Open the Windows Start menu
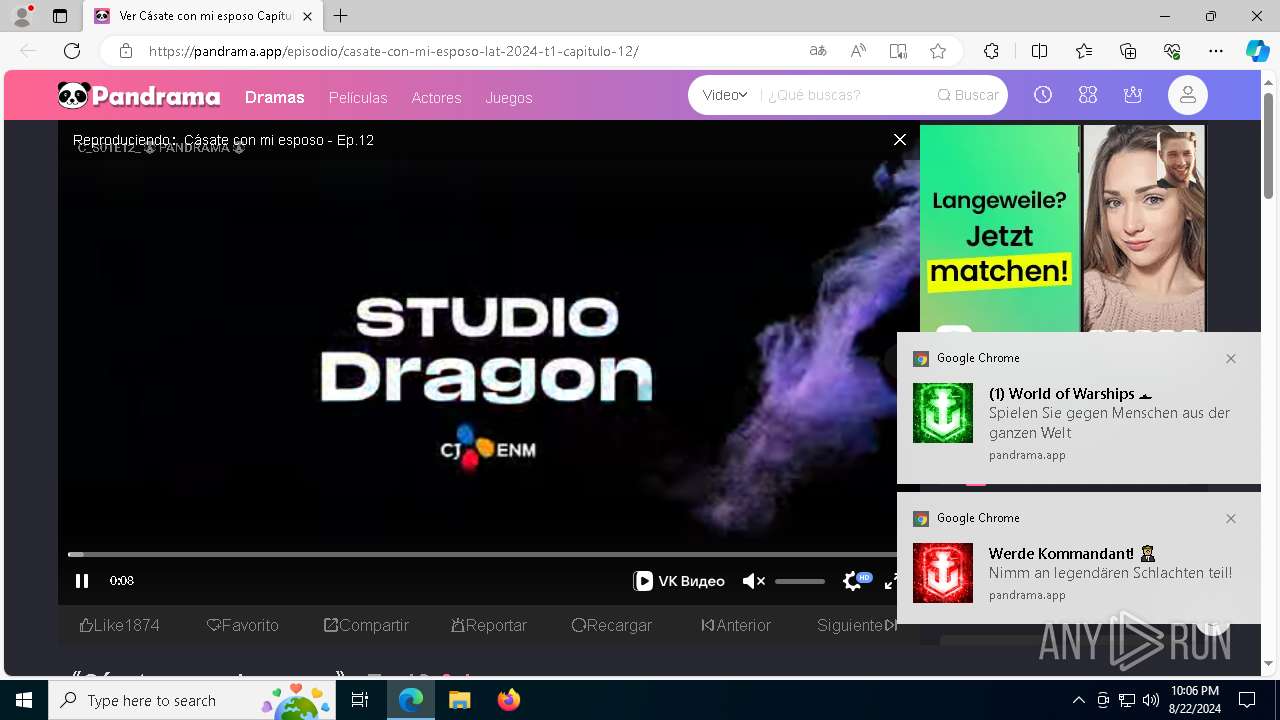 [24, 700]
